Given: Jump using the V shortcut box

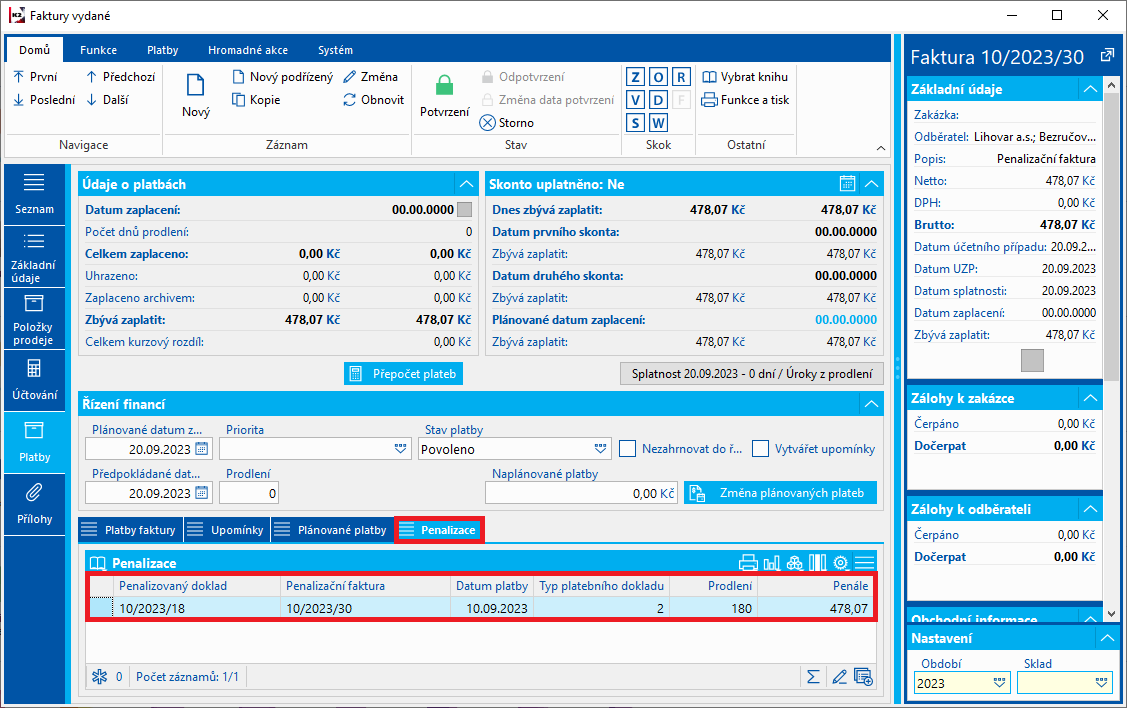Looking at the screenshot, I should coord(635,100).
